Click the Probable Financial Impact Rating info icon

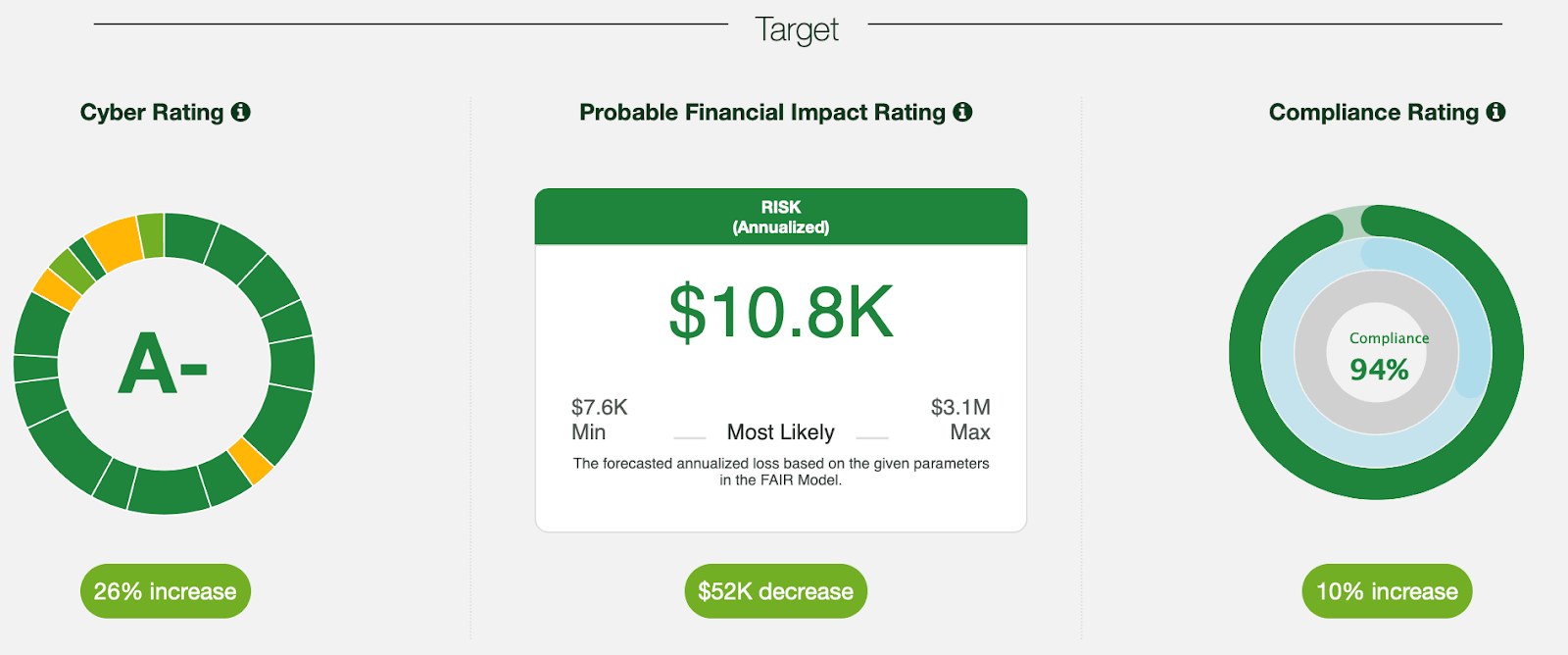point(963,112)
